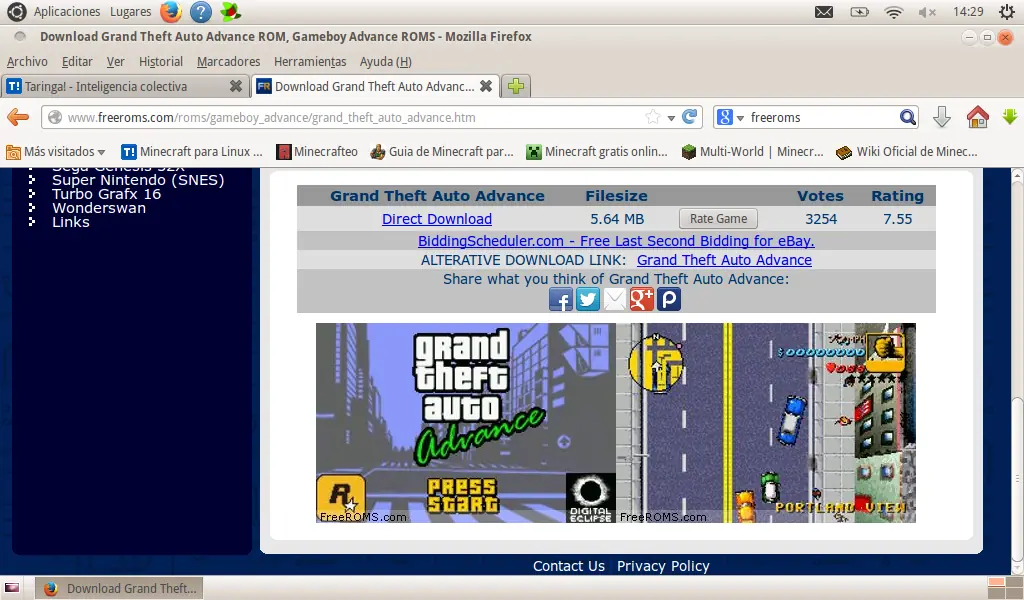Viewport: 1024px width, 600px height.
Task: Click the Rate Game button
Action: pyautogui.click(x=718, y=219)
